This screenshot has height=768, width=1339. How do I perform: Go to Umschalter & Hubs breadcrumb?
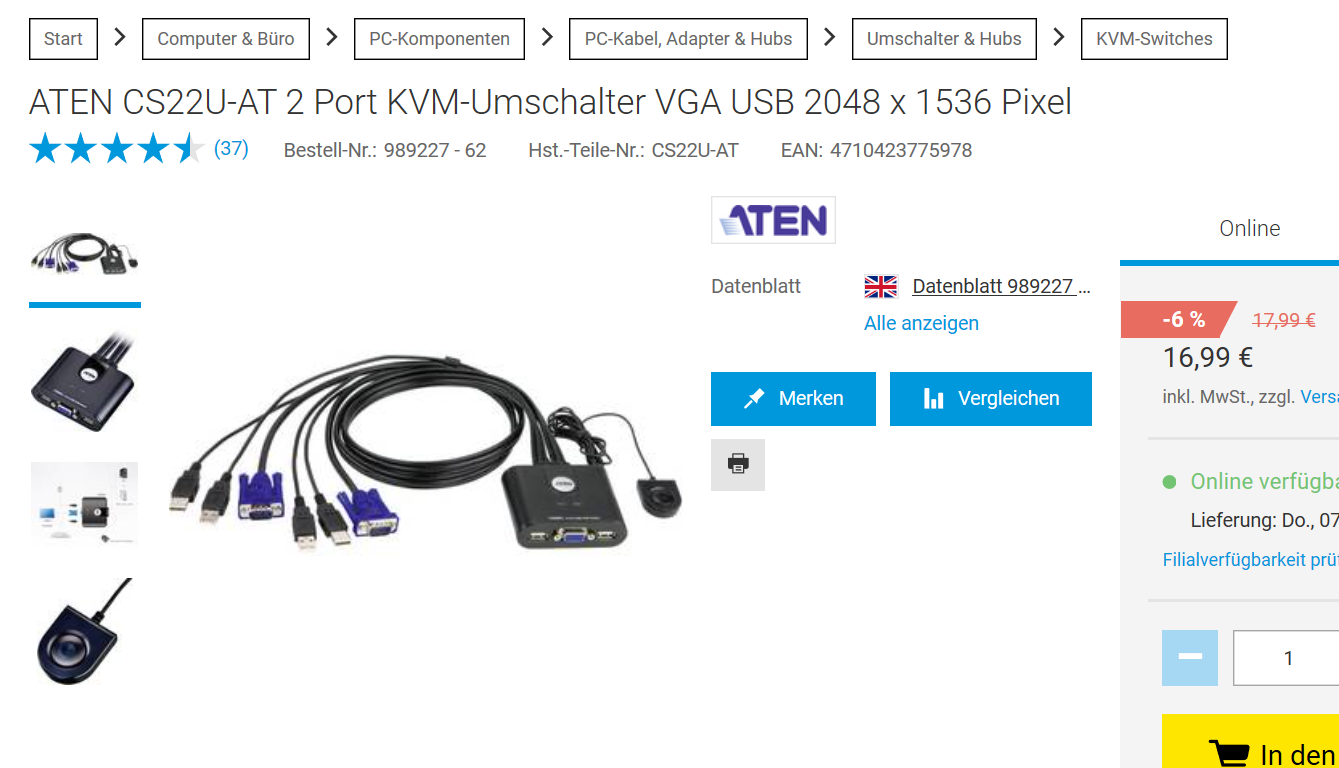tap(944, 39)
